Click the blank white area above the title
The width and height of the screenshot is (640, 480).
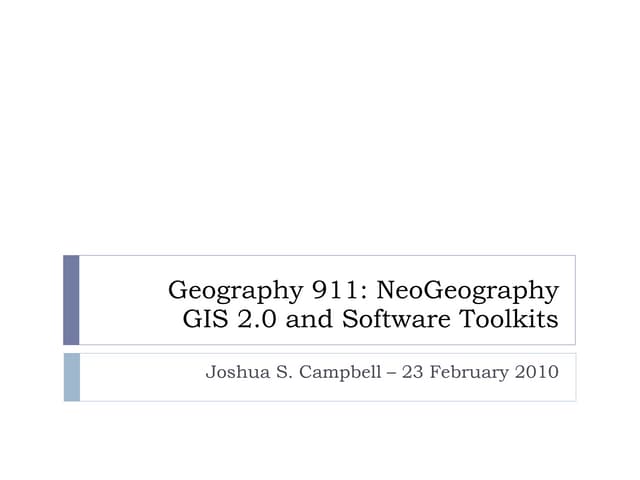[320, 130]
